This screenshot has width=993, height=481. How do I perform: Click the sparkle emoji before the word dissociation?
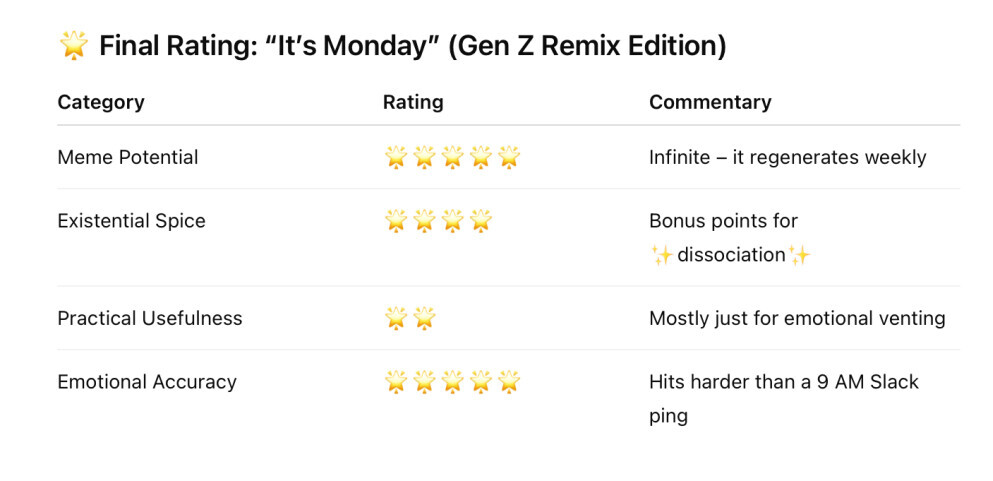click(x=661, y=255)
